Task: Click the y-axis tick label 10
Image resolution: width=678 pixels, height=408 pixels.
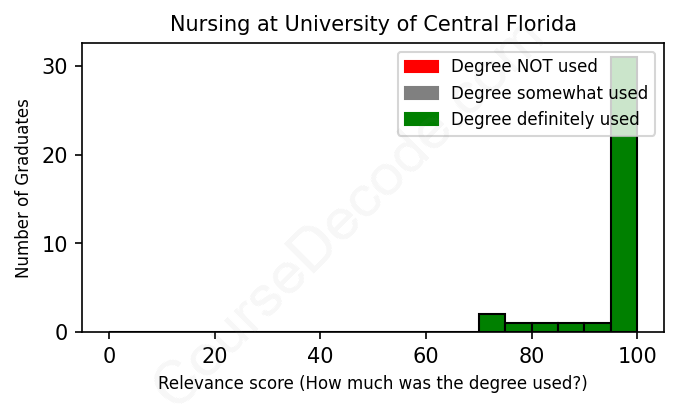Action: click(55, 243)
